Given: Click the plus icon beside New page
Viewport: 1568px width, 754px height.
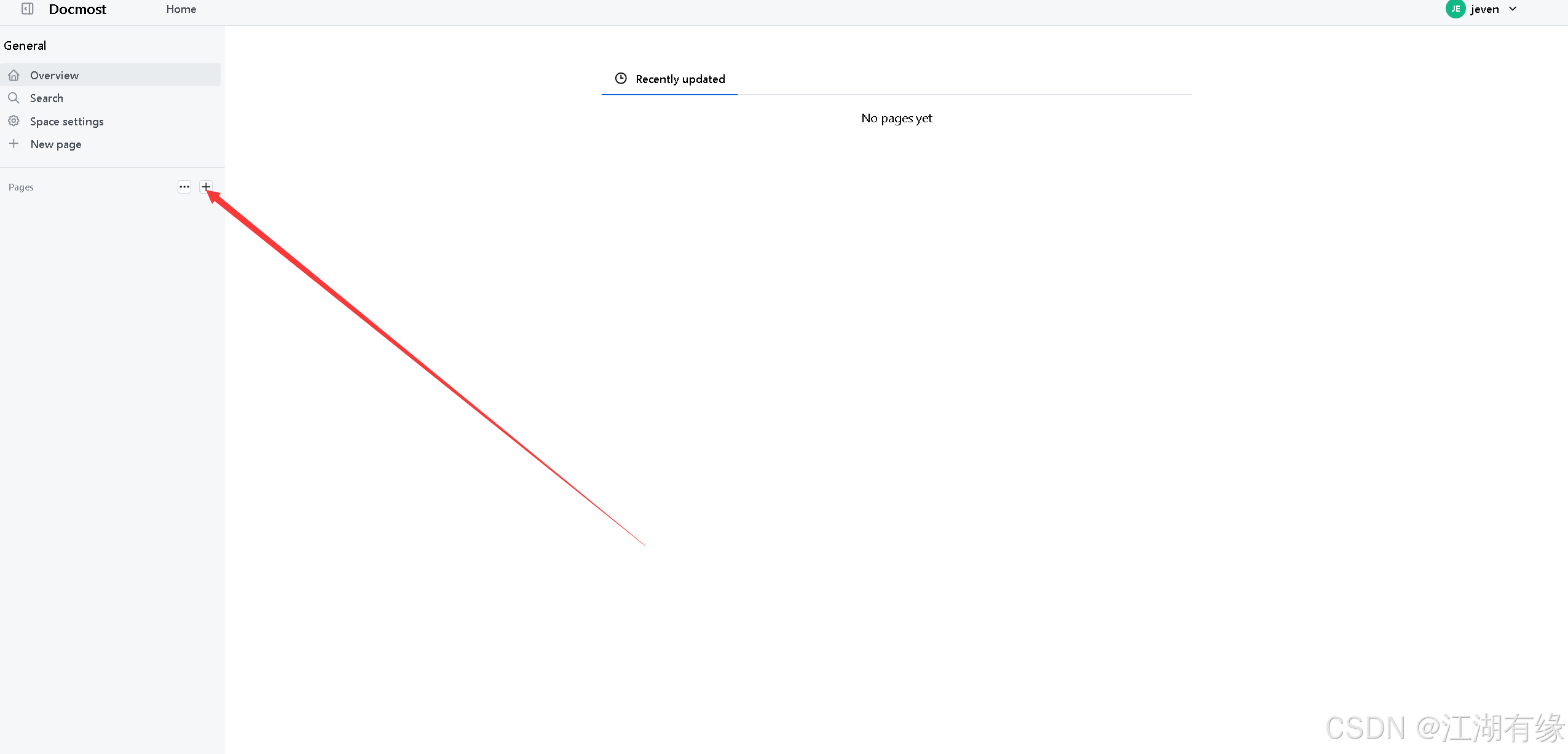Looking at the screenshot, I should point(14,144).
